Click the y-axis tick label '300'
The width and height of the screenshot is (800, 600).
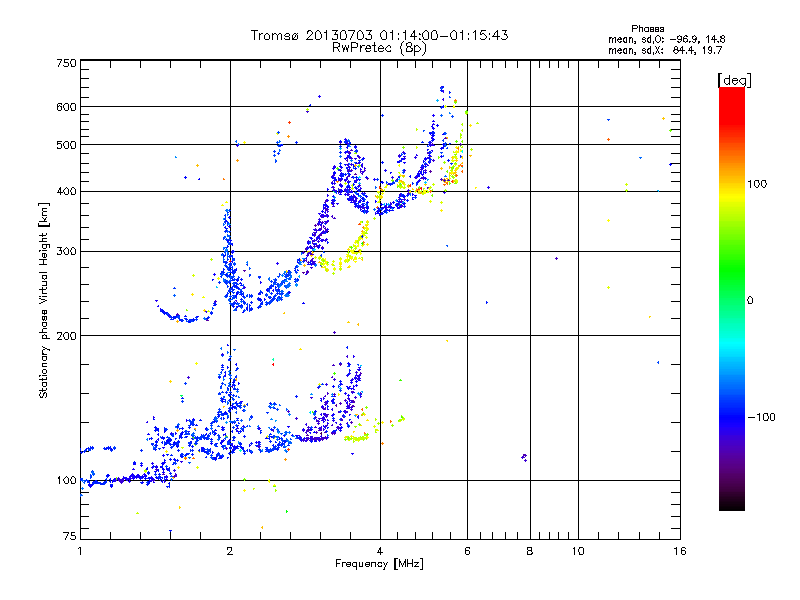point(66,251)
